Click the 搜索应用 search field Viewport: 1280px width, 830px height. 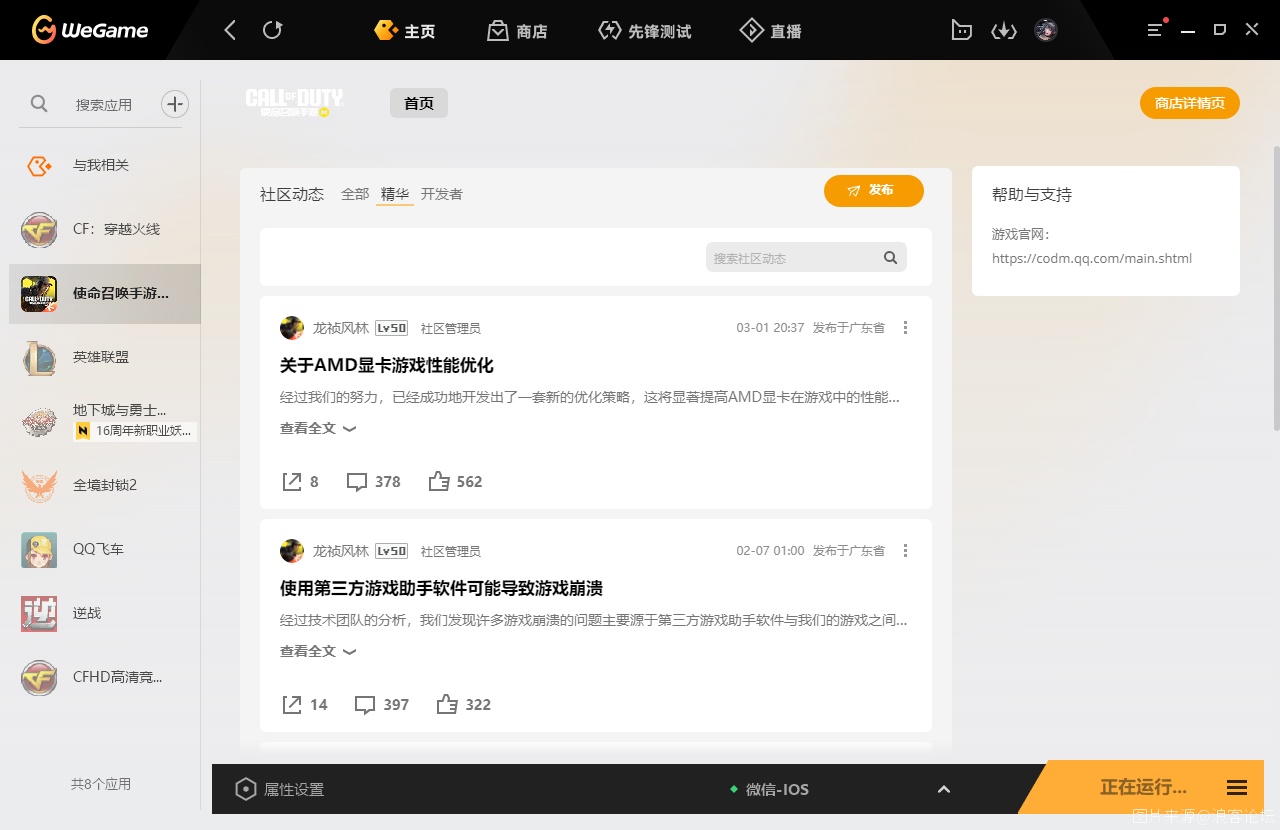click(x=103, y=104)
